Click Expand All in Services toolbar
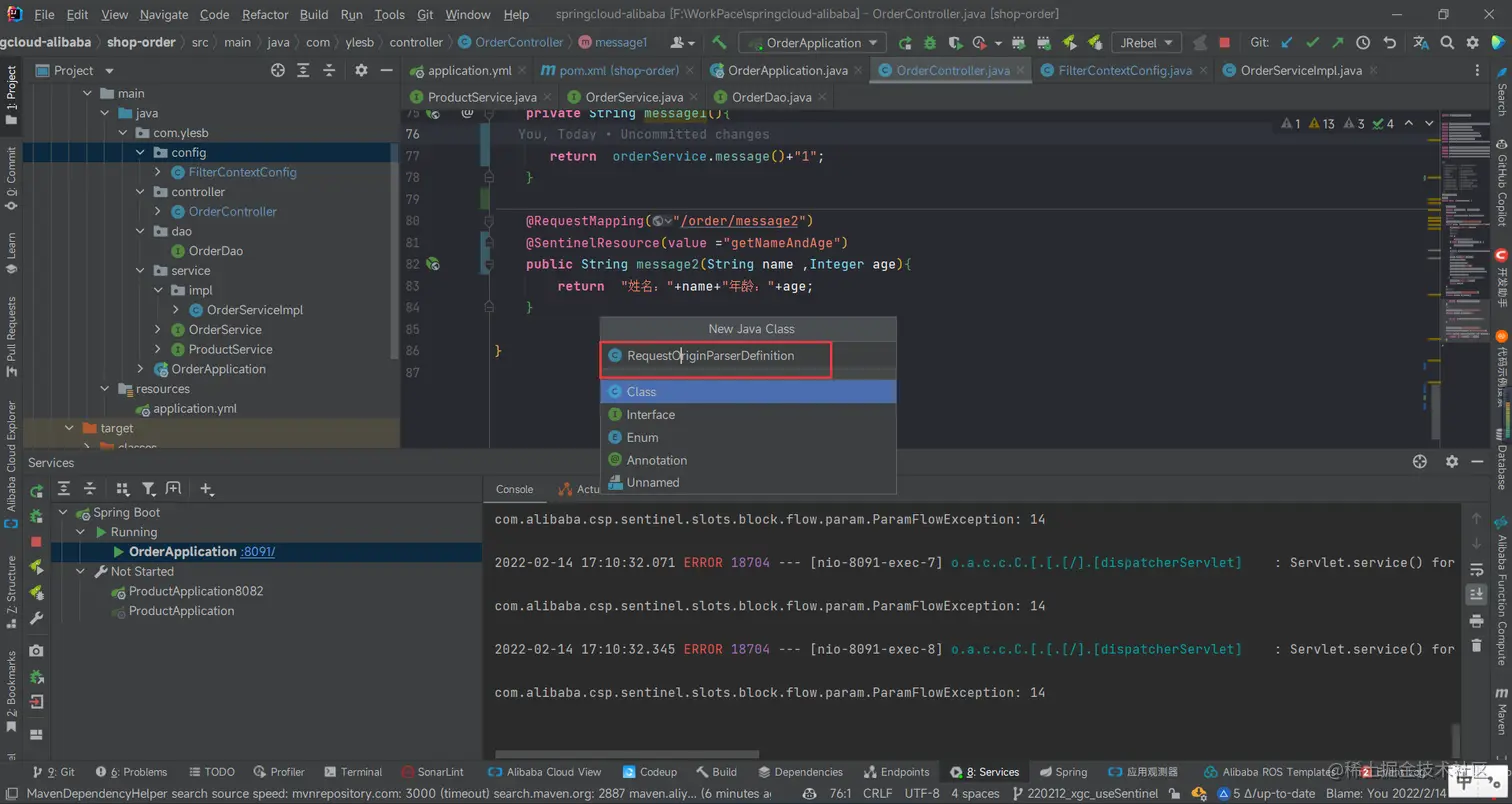The width and height of the screenshot is (1512, 804). [64, 489]
